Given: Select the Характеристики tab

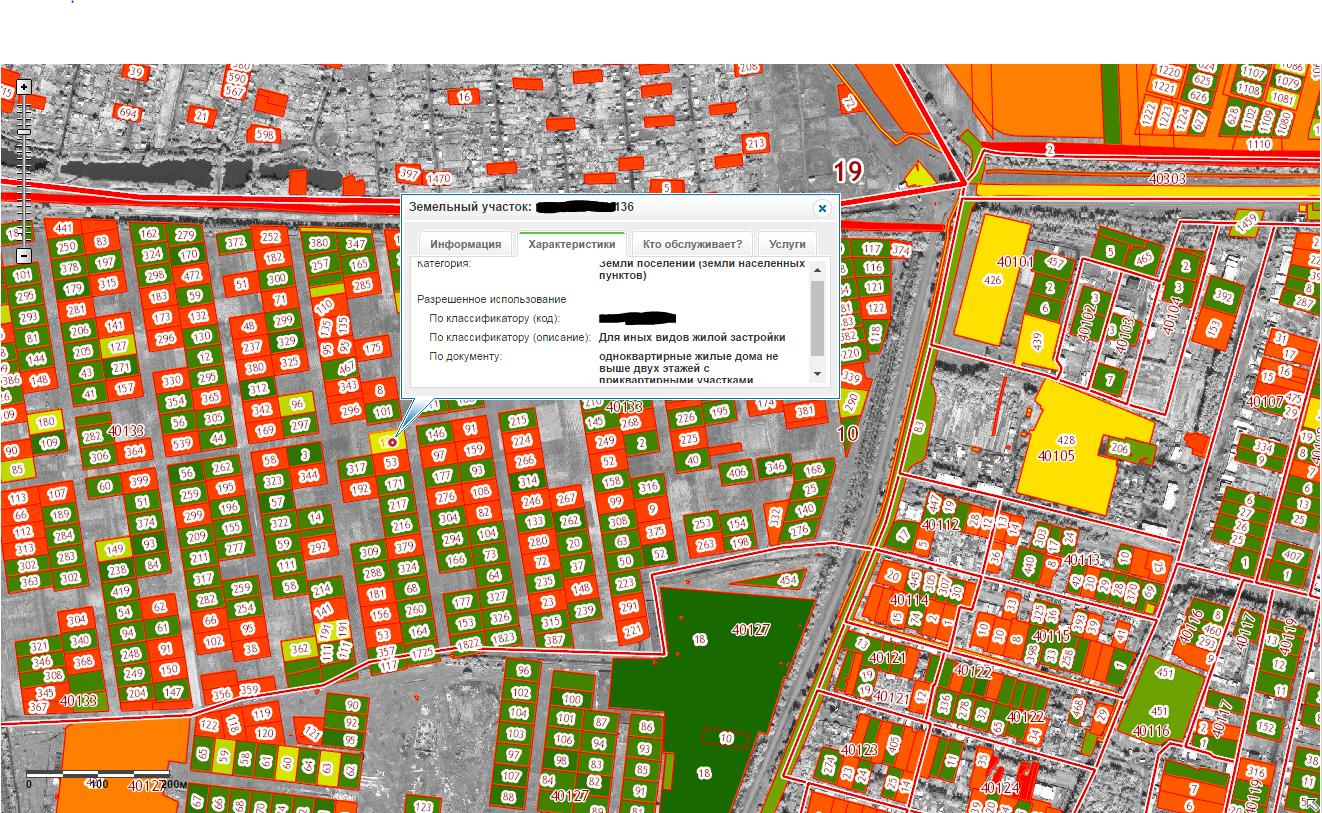Looking at the screenshot, I should (572, 244).
